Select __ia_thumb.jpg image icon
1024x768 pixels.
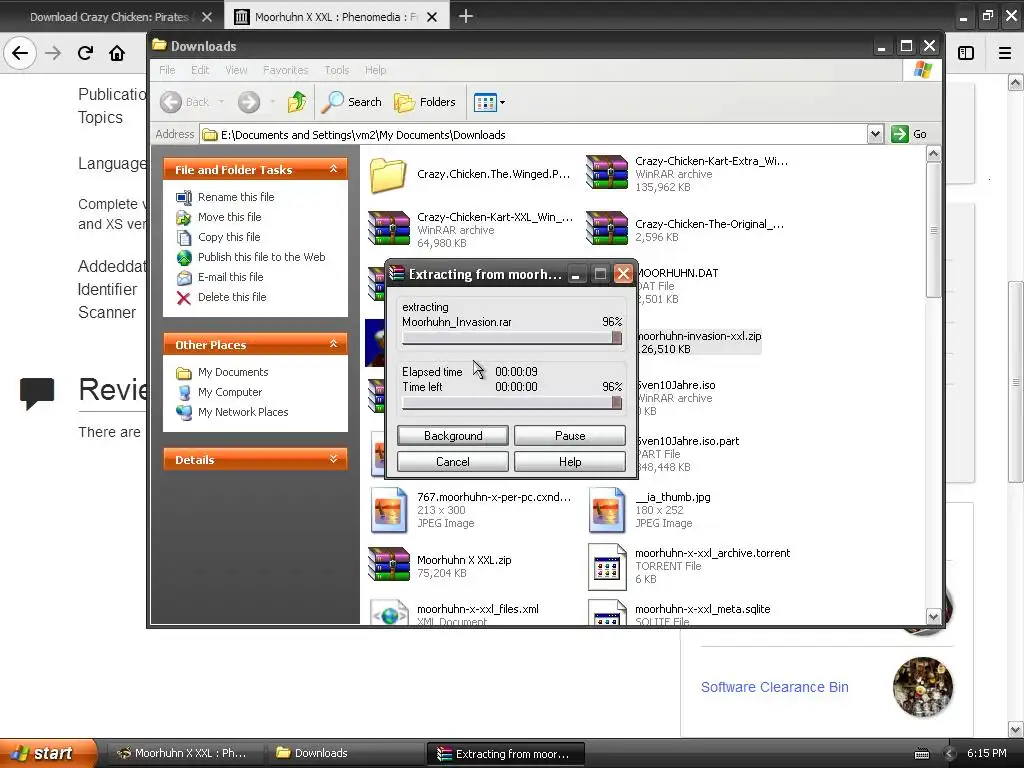click(607, 510)
